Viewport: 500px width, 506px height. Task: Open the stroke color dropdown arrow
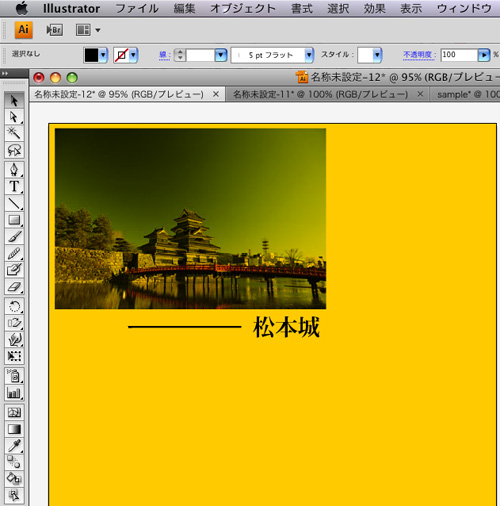tap(133, 55)
